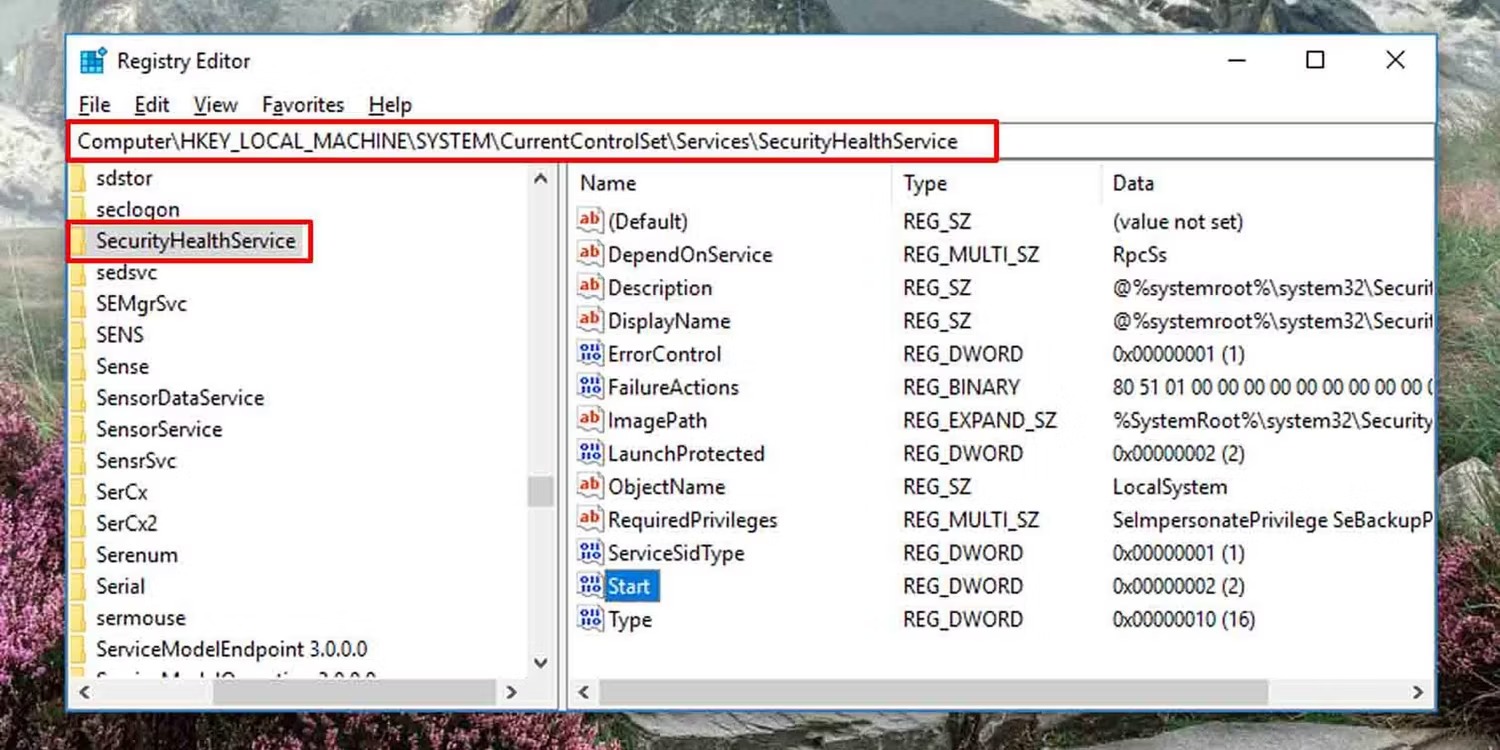
Task: Click the 0x00000010 (16) data cell
Action: pyautogui.click(x=1184, y=619)
